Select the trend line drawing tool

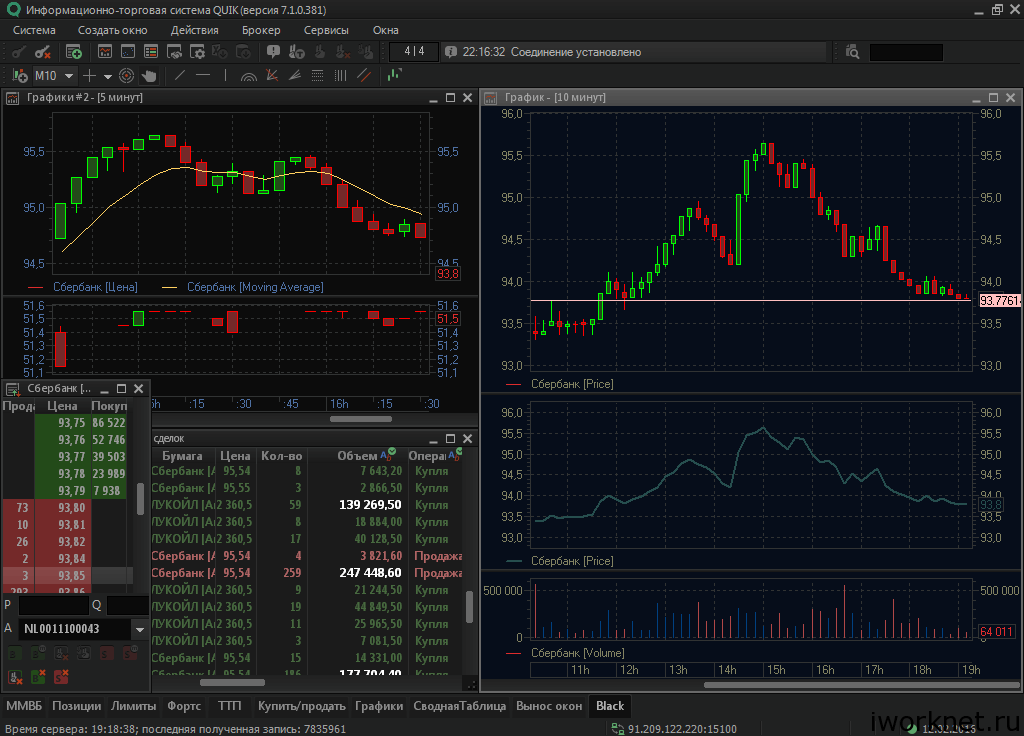[x=180, y=75]
